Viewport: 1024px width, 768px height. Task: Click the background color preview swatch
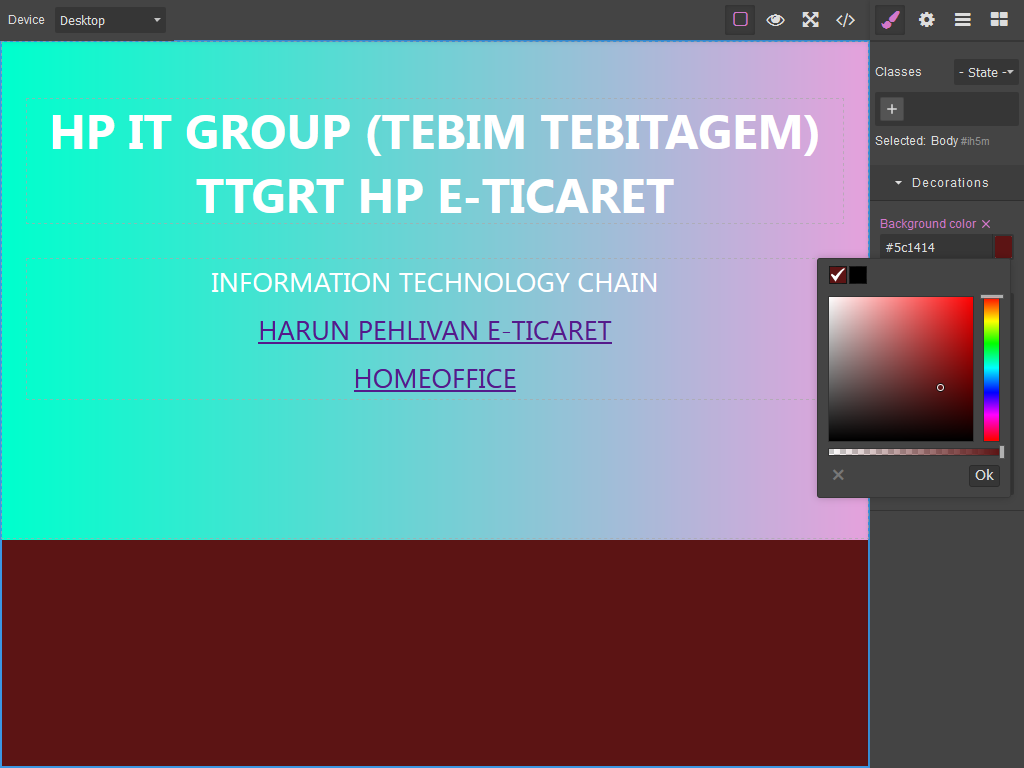(1003, 248)
